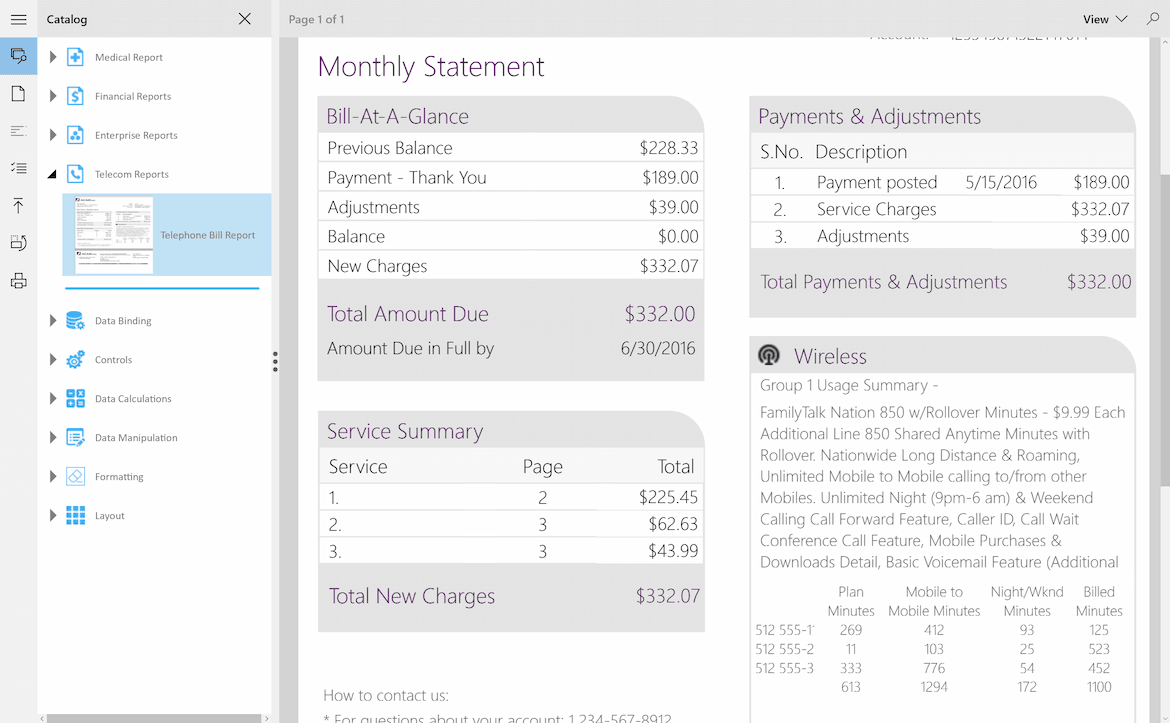Click the Data Manipulation icon

click(x=75, y=437)
